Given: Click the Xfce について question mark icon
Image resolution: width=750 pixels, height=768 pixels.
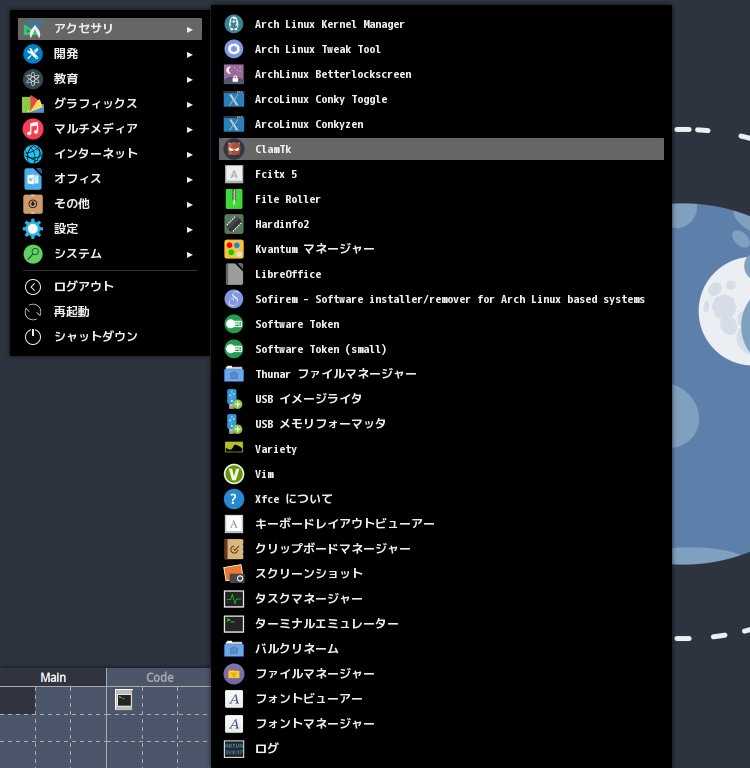Looking at the screenshot, I should (234, 499).
